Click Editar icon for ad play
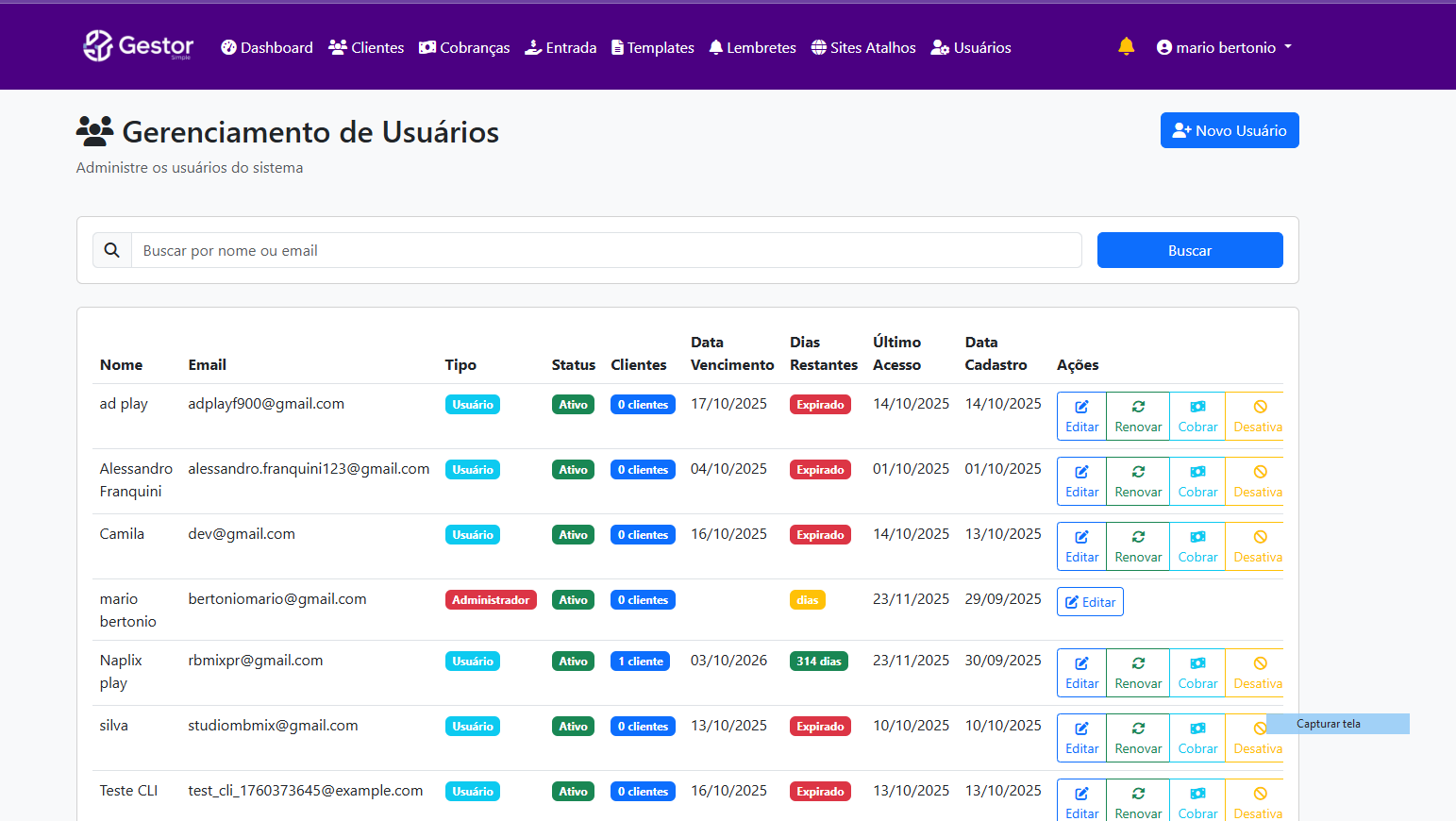Image resolution: width=1456 pixels, height=821 pixels. pyautogui.click(x=1081, y=407)
